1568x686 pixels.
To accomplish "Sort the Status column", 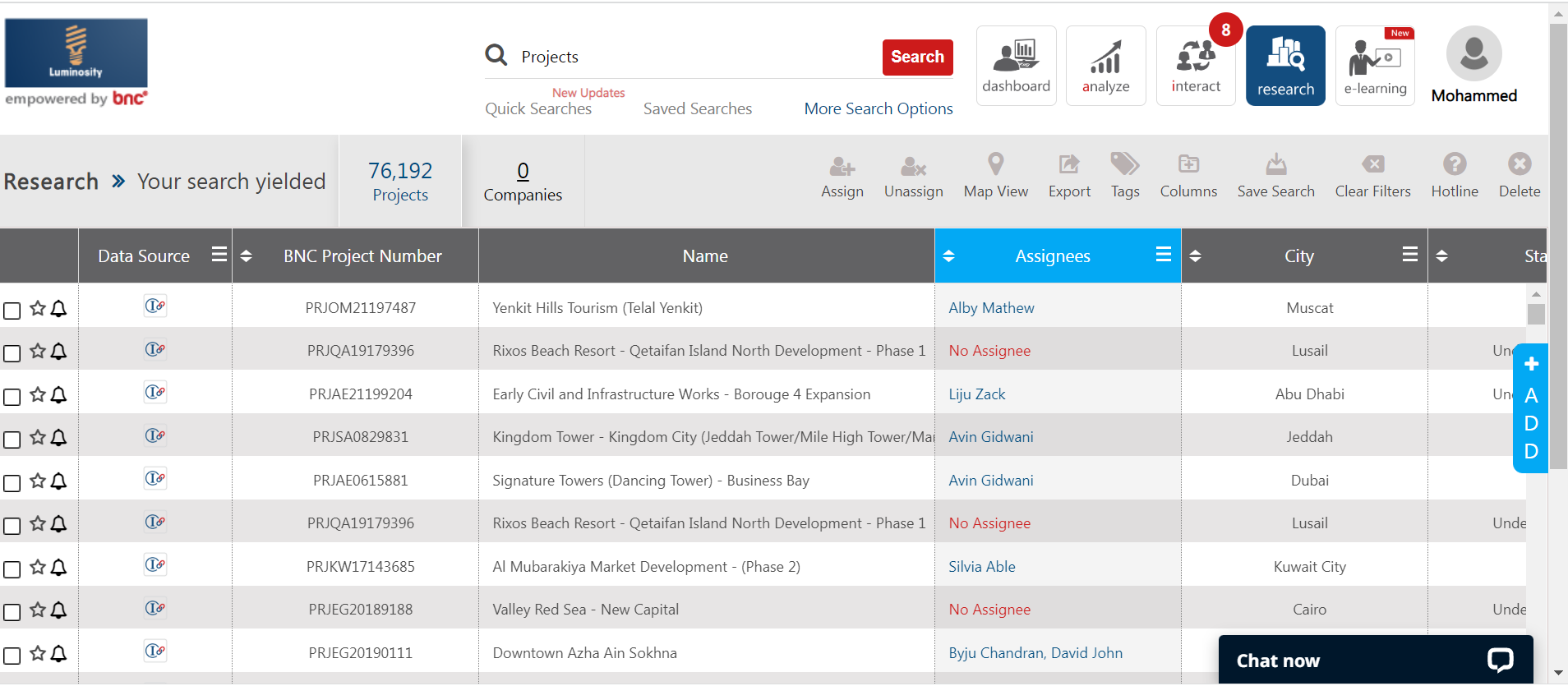I will [x=1441, y=256].
